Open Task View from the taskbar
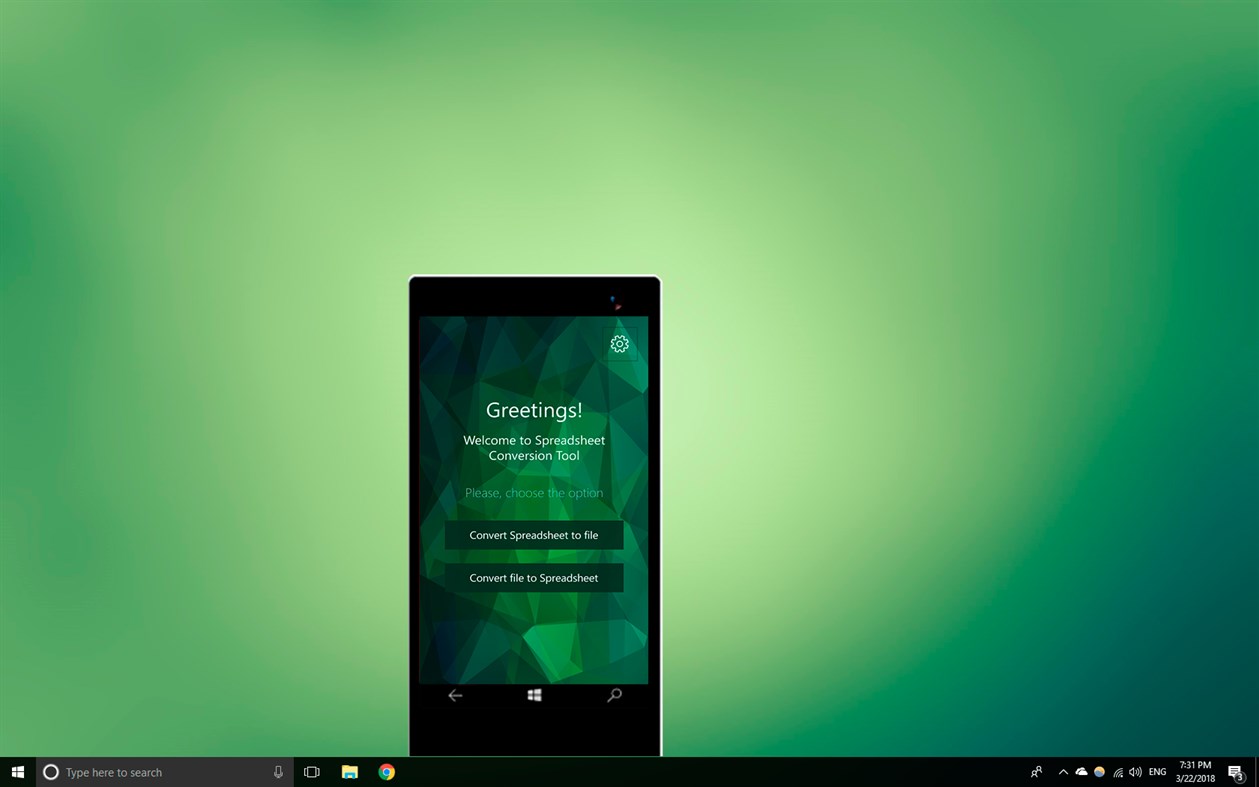This screenshot has height=787, width=1259. (311, 771)
